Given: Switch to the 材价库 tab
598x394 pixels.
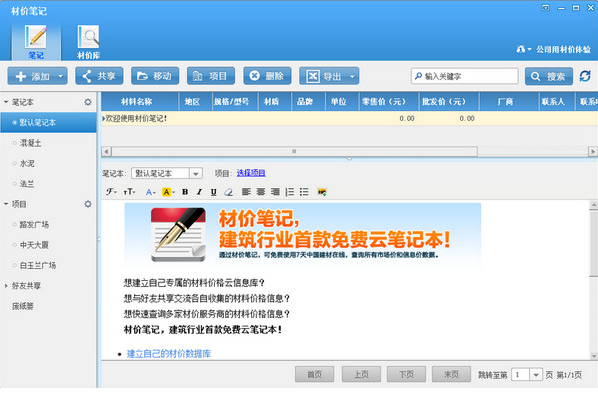Looking at the screenshot, I should point(88,42).
